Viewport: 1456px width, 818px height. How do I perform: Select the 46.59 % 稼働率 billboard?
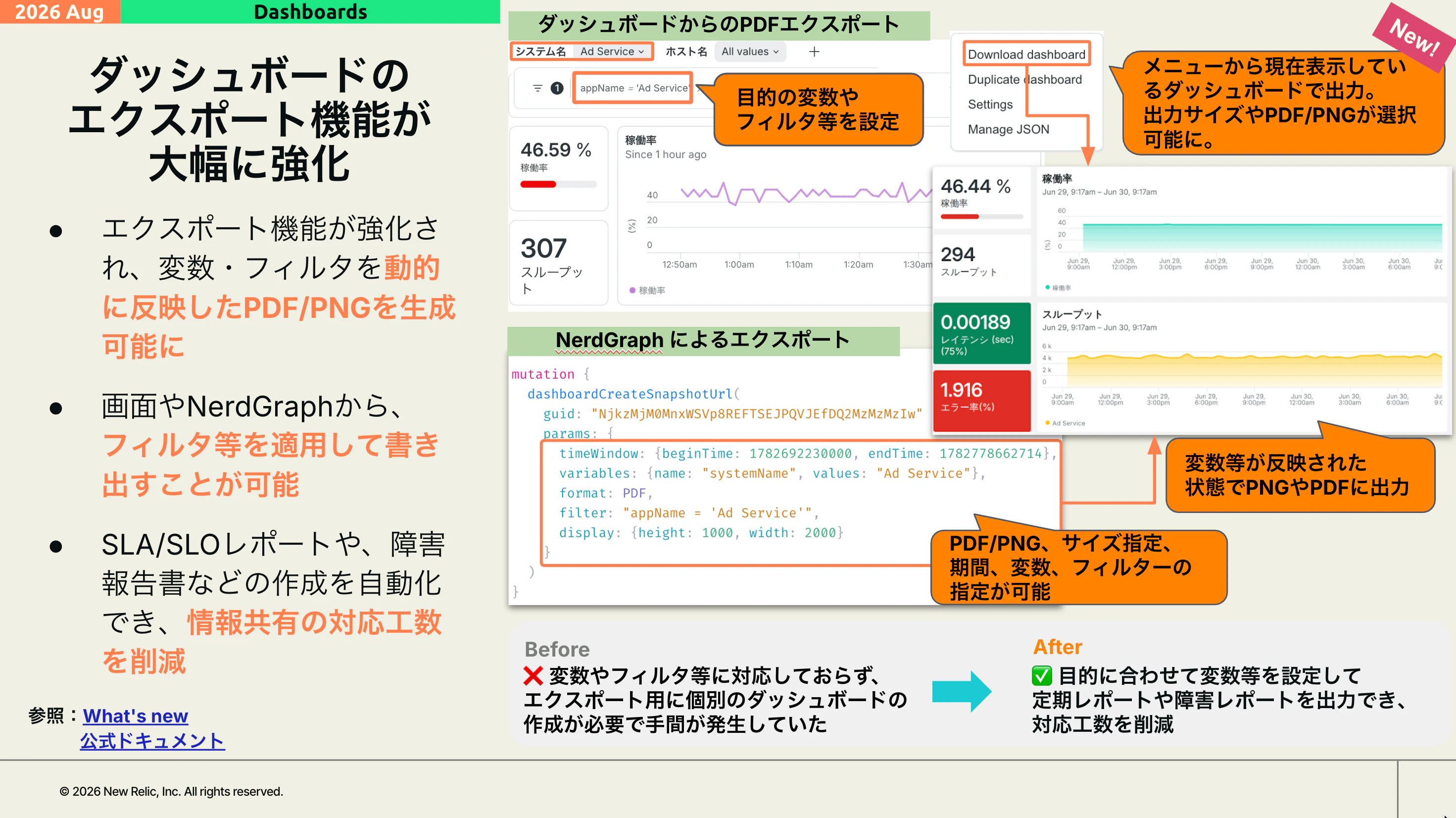558,168
